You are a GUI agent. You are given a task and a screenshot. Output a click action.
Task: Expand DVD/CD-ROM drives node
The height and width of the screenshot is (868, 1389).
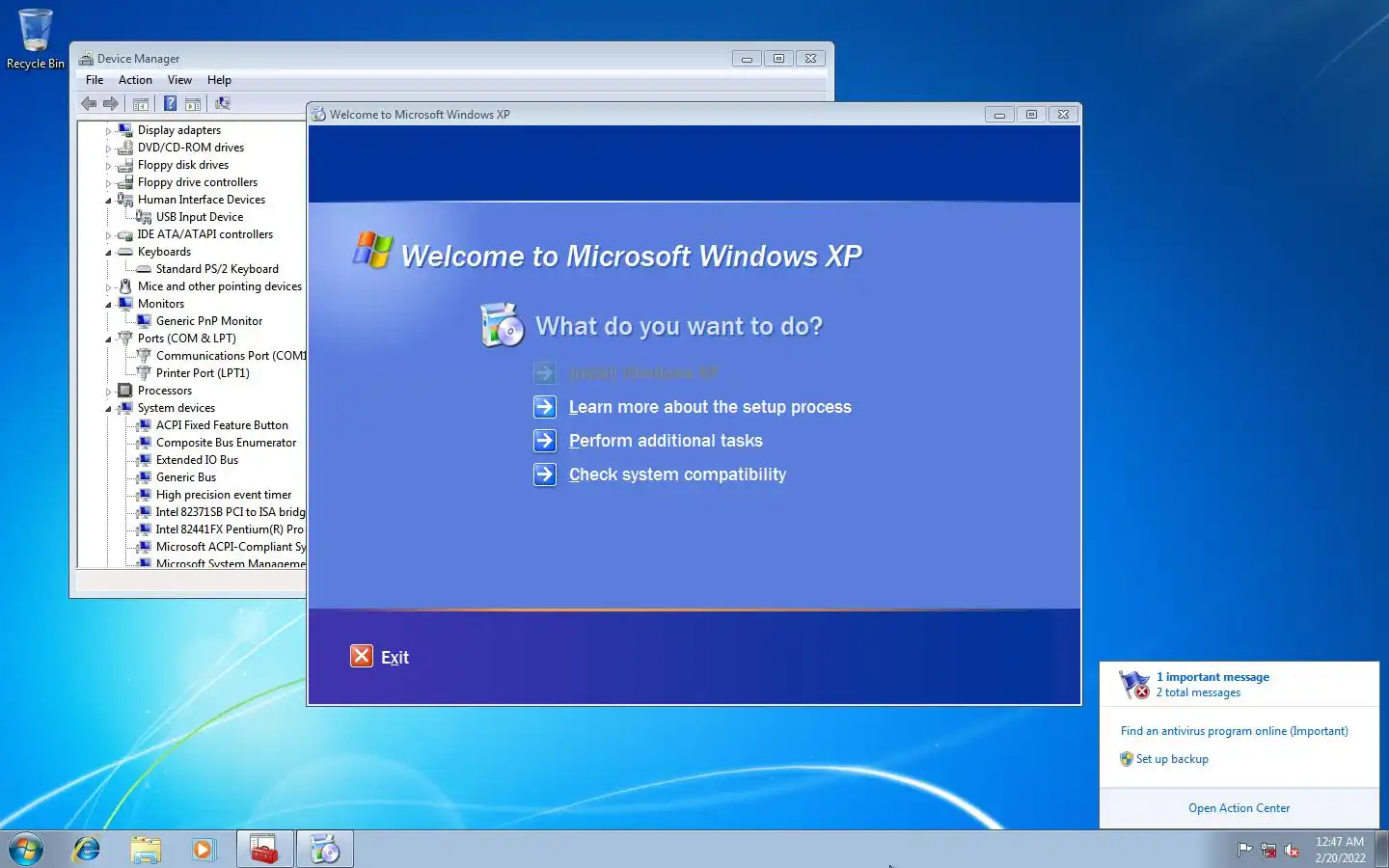point(108,149)
